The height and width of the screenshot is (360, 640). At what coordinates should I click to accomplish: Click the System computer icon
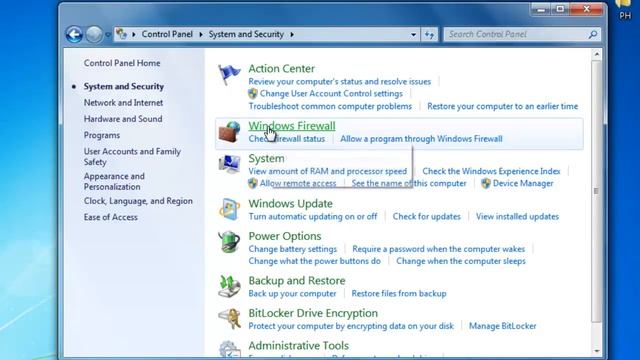click(229, 164)
